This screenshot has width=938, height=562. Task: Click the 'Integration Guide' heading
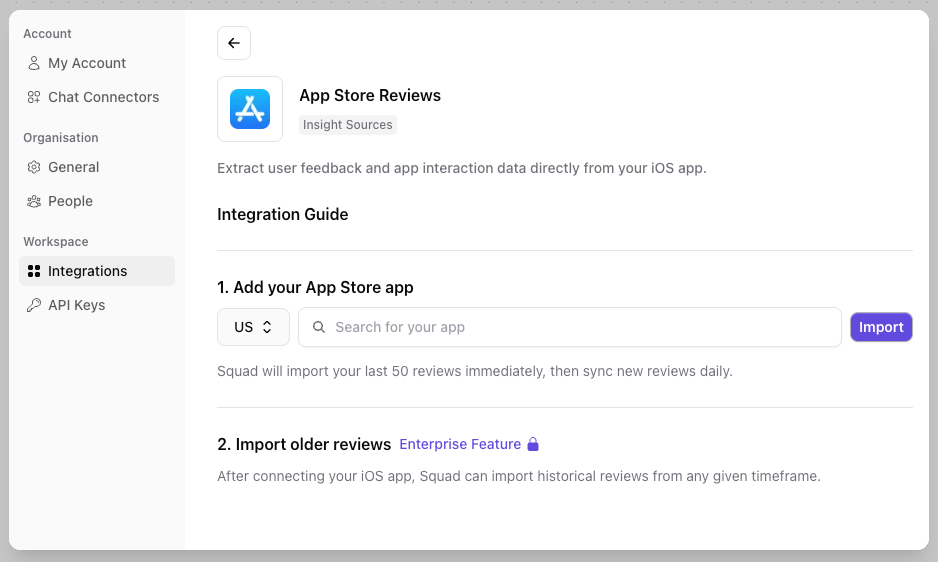[x=282, y=214]
